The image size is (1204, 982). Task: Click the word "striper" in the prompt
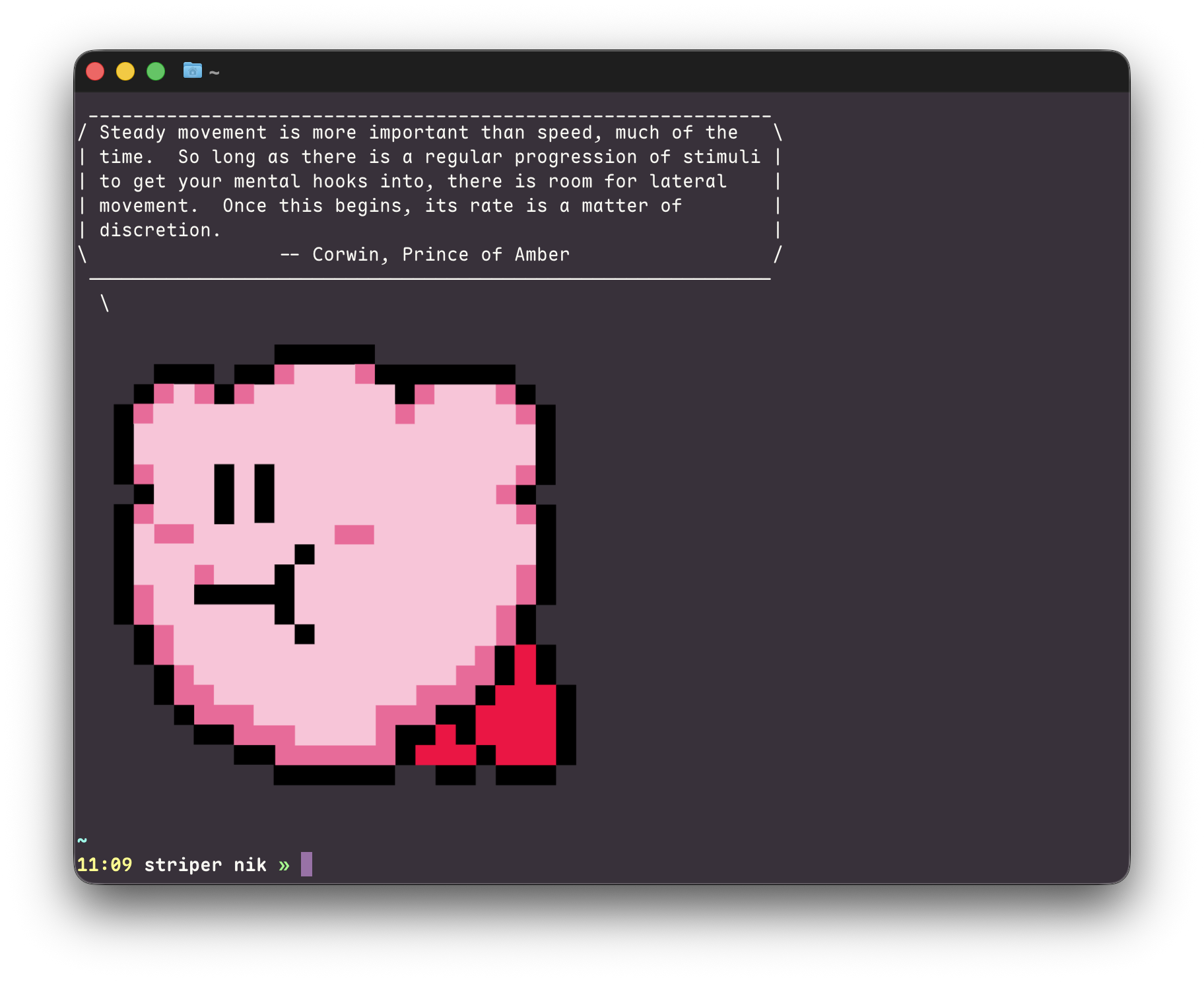pyautogui.click(x=183, y=865)
